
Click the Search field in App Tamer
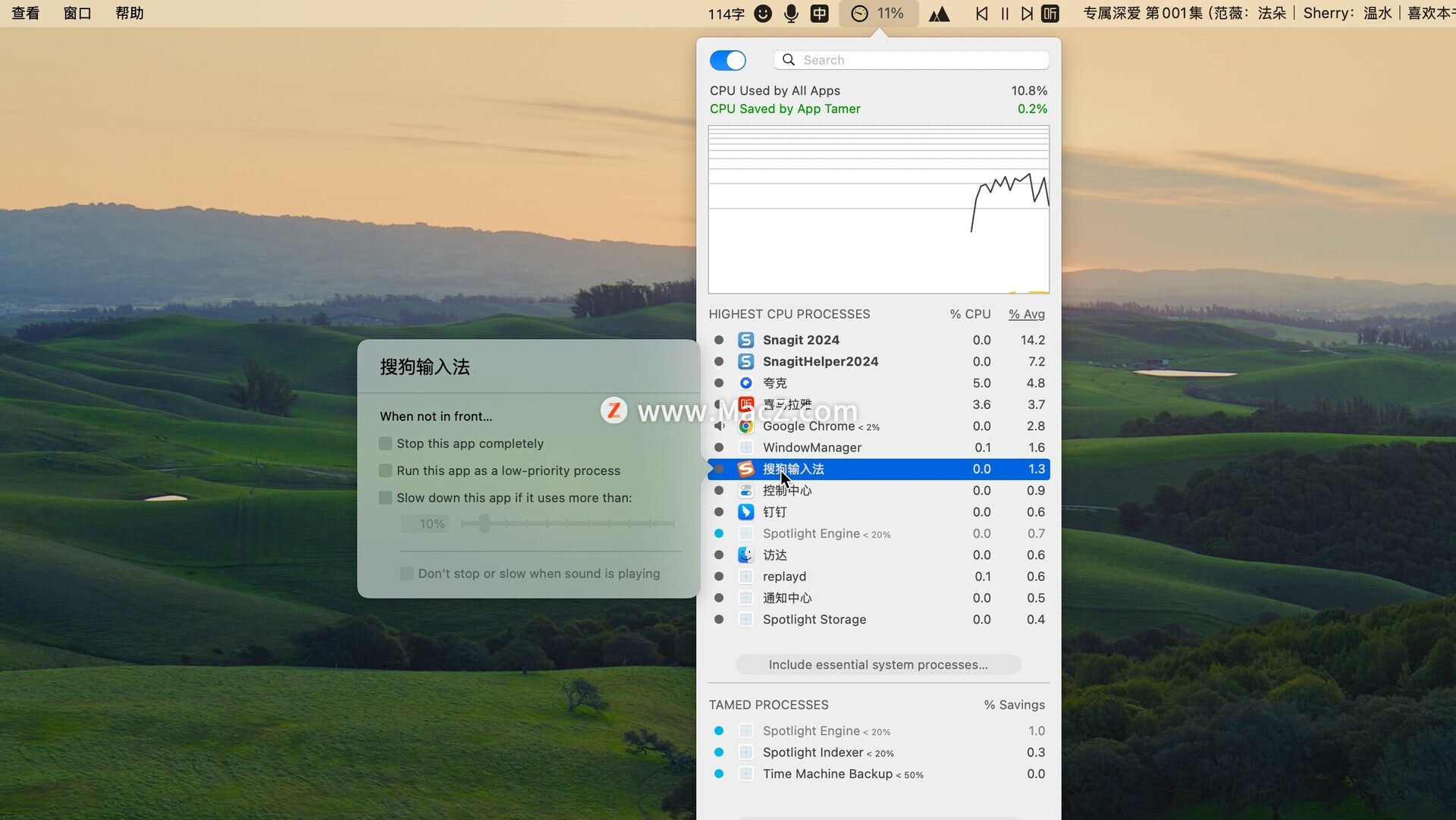point(912,60)
